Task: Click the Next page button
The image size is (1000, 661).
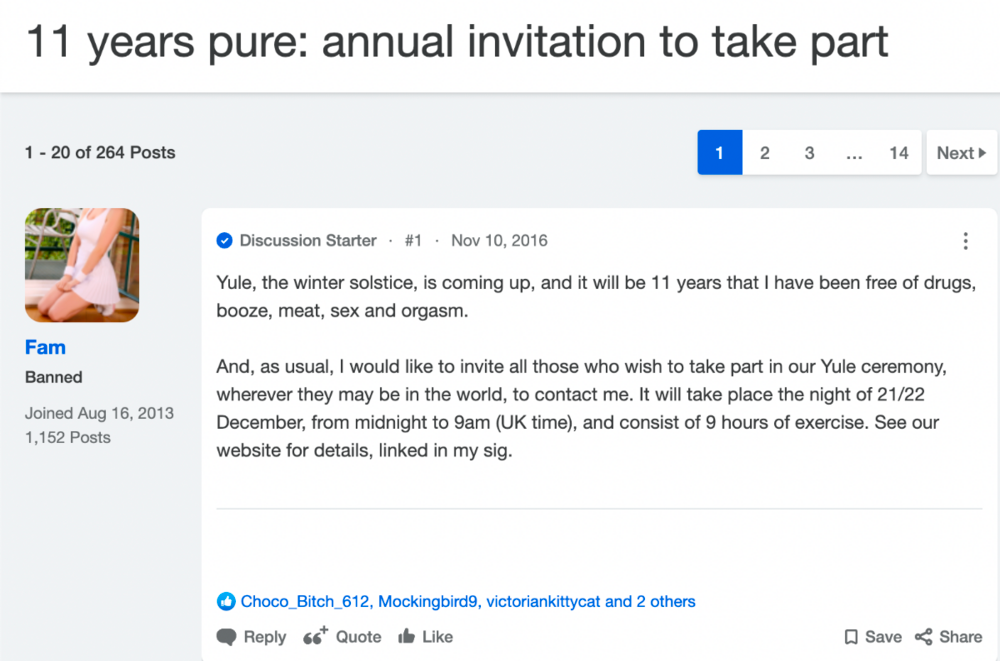Action: [x=962, y=152]
